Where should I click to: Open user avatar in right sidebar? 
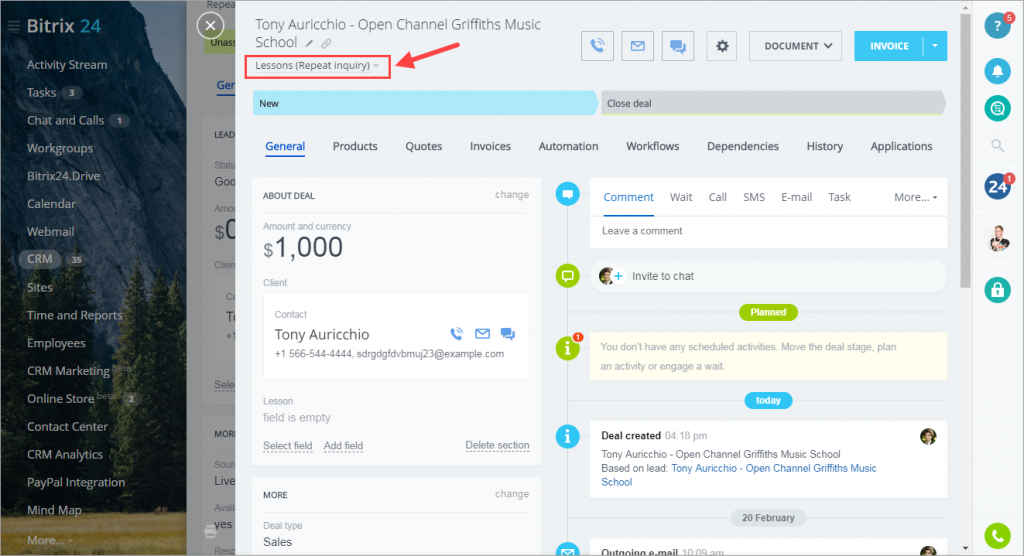tap(997, 238)
